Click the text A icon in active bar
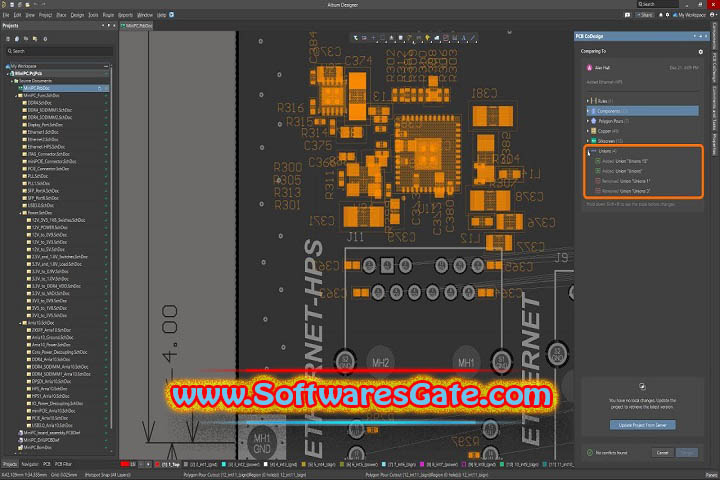This screenshot has width=720, height=480. [x=463, y=38]
